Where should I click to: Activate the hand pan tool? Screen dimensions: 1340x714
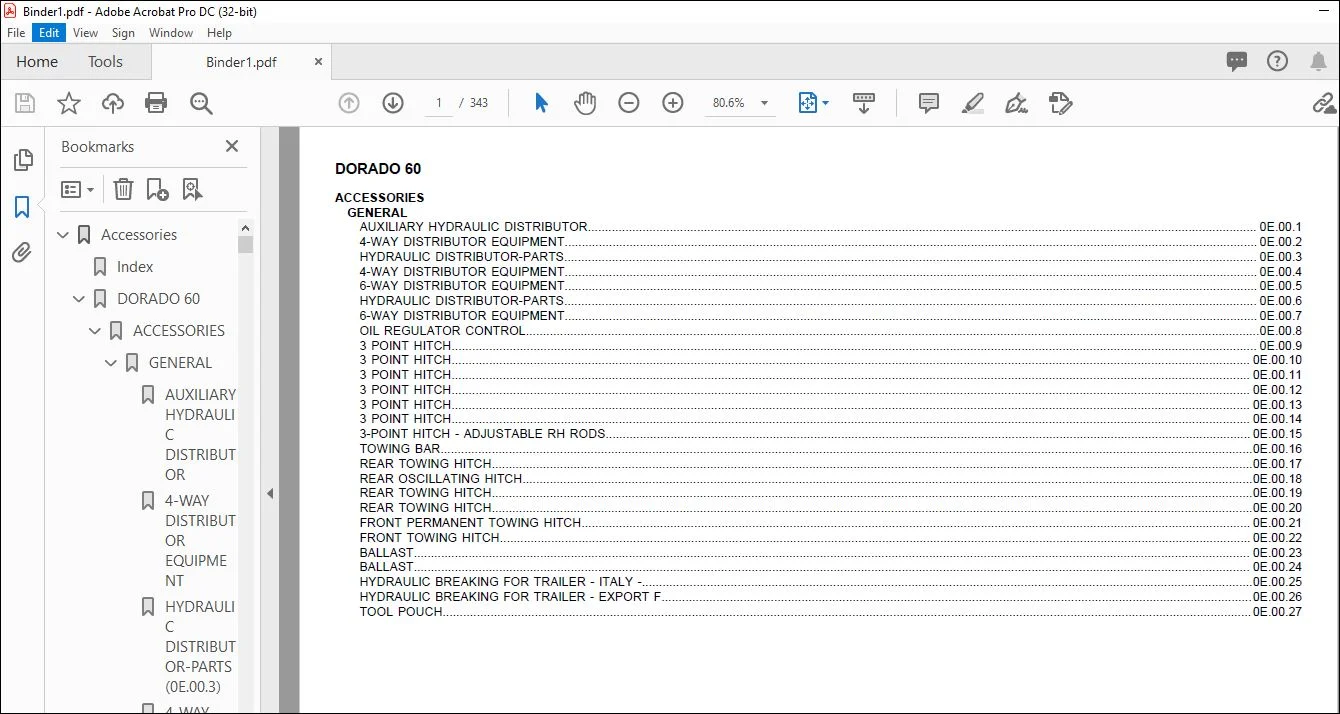pyautogui.click(x=585, y=103)
